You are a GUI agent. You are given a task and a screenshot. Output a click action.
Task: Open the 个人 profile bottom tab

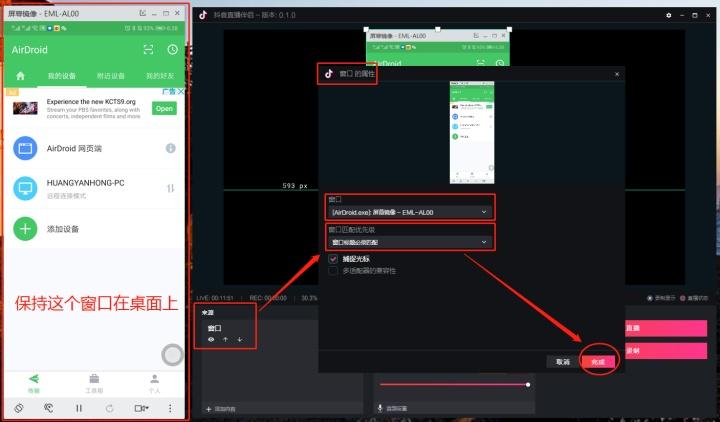154,383
